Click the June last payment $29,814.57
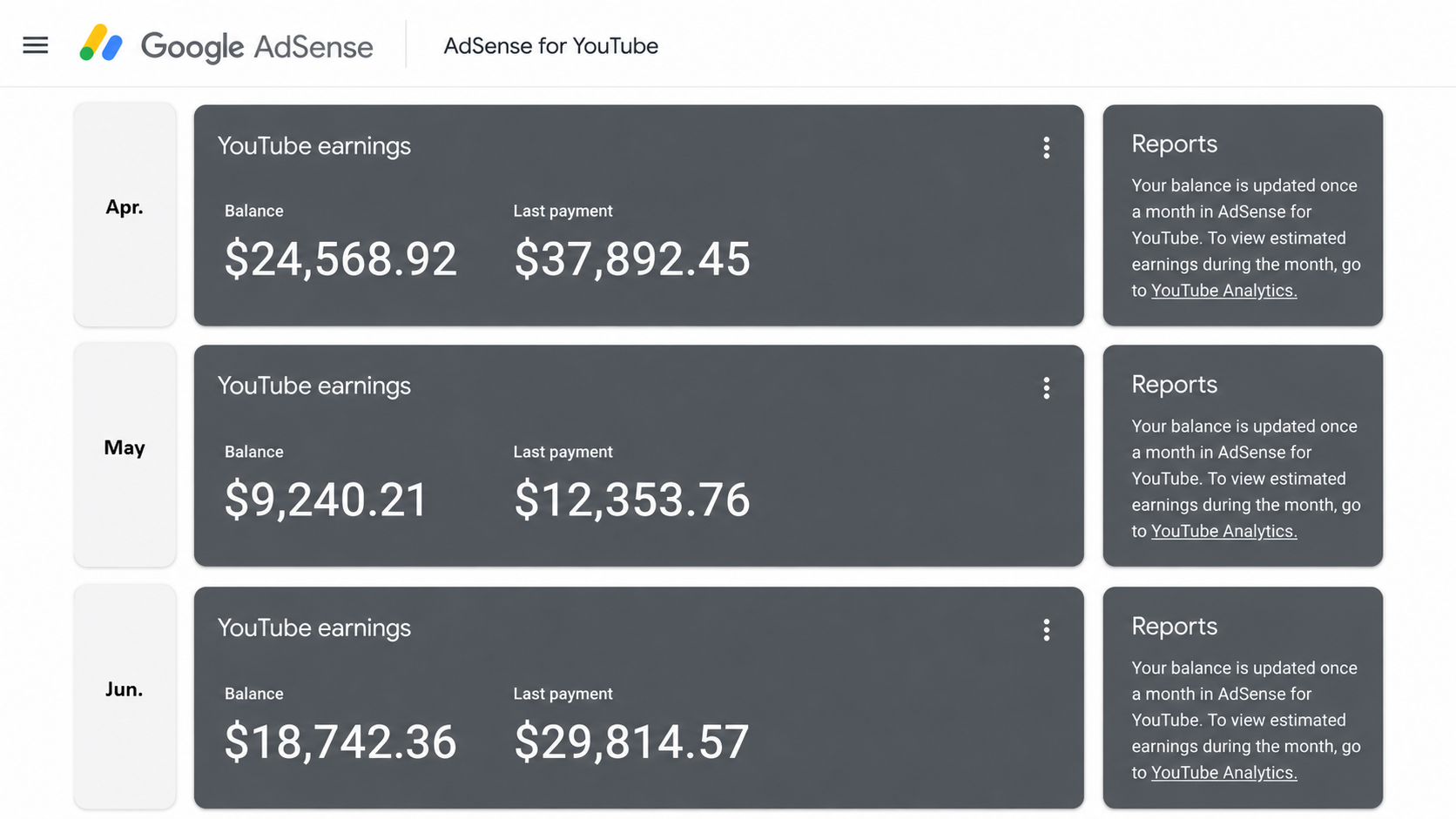This screenshot has height=819, width=1456. tap(631, 742)
